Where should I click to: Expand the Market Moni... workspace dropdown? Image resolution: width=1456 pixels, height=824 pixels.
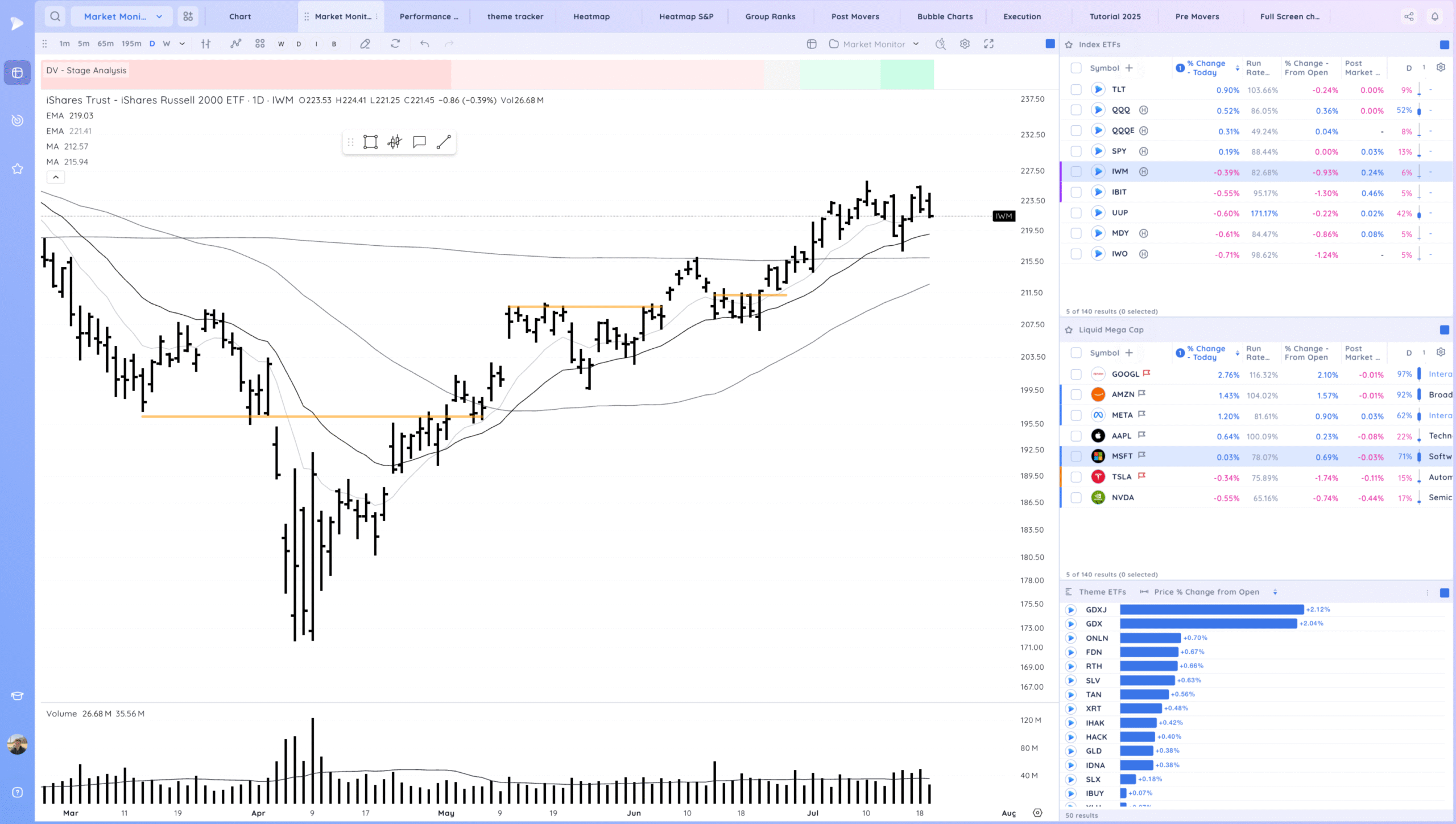coord(159,17)
